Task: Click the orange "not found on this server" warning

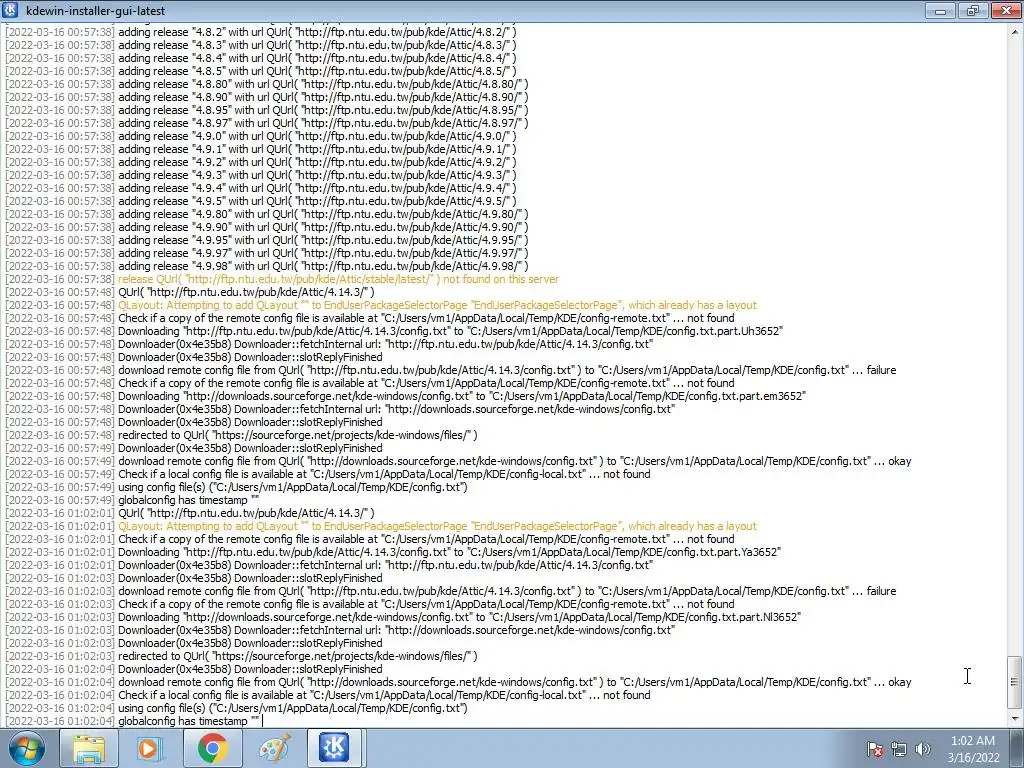Action: point(282,279)
